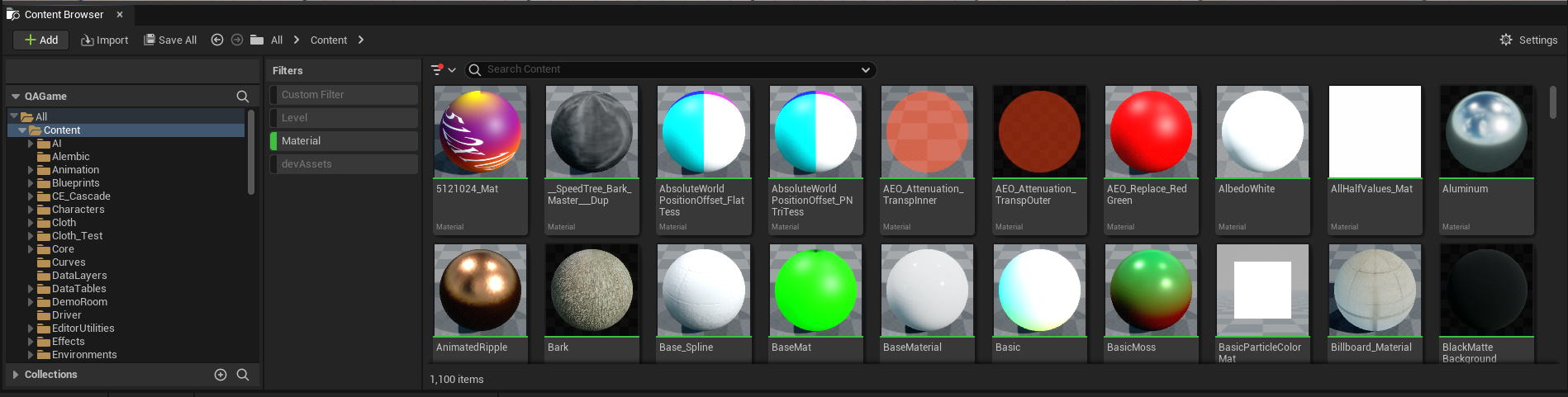Click the Import button

pos(104,40)
